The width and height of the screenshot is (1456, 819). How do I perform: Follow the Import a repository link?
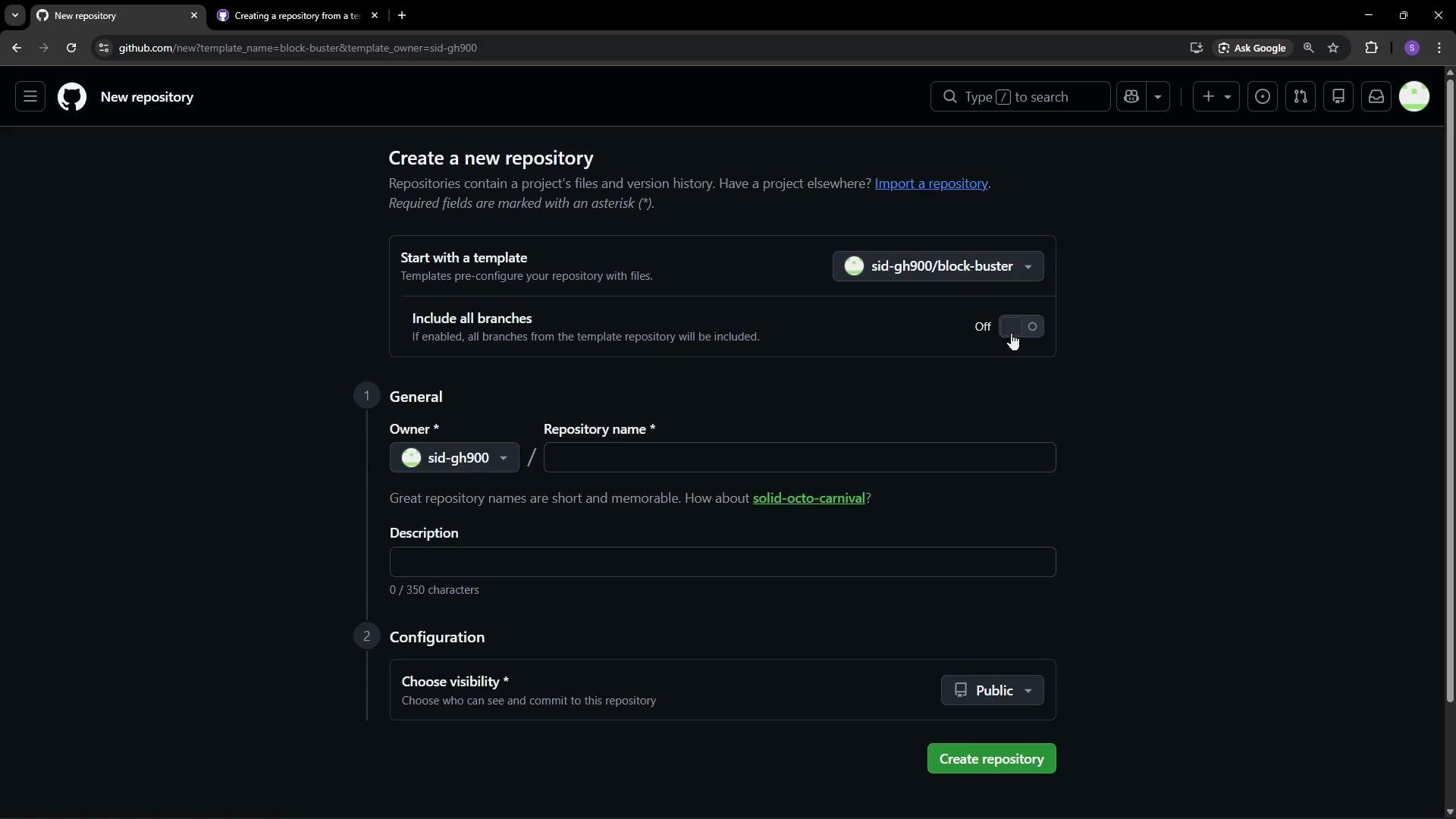[931, 184]
